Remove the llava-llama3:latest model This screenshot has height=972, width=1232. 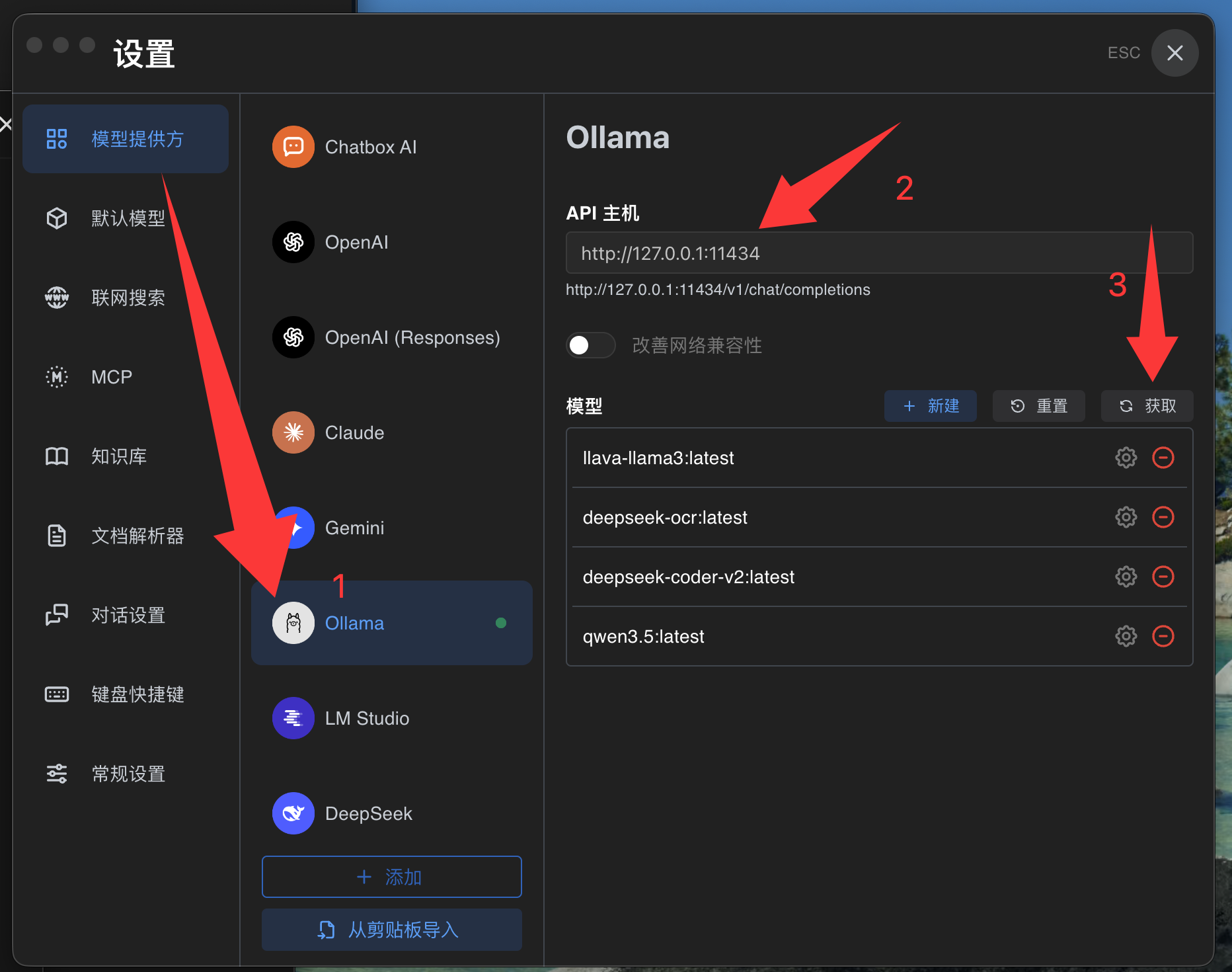click(1163, 458)
